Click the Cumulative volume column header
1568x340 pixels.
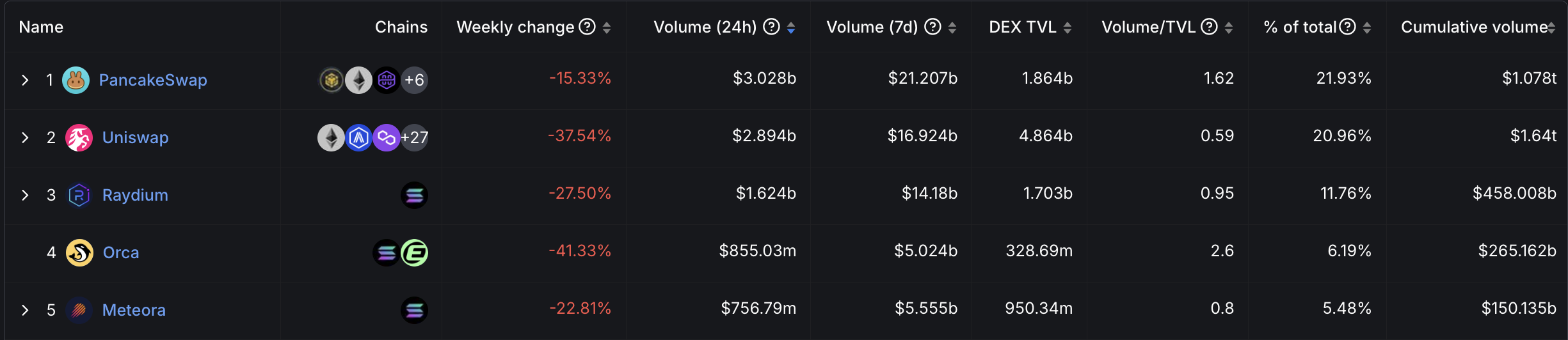(x=1474, y=27)
